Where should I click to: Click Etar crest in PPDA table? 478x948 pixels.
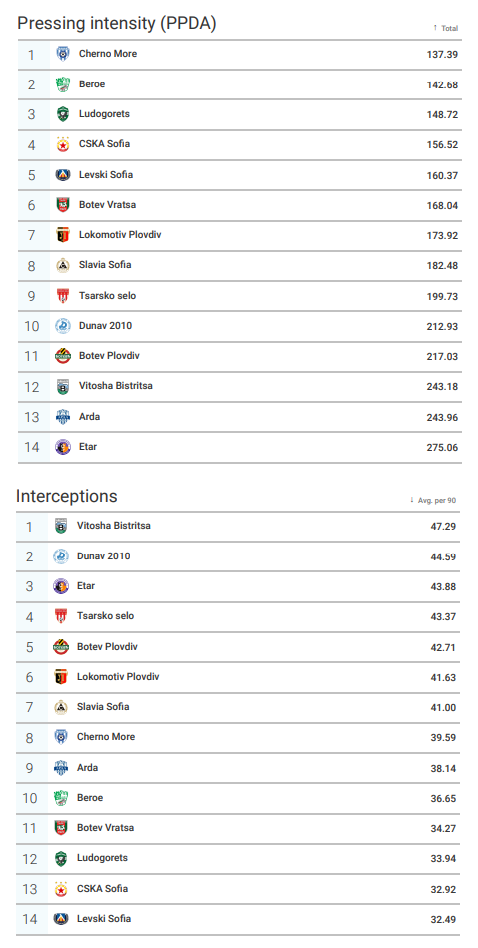point(63,447)
